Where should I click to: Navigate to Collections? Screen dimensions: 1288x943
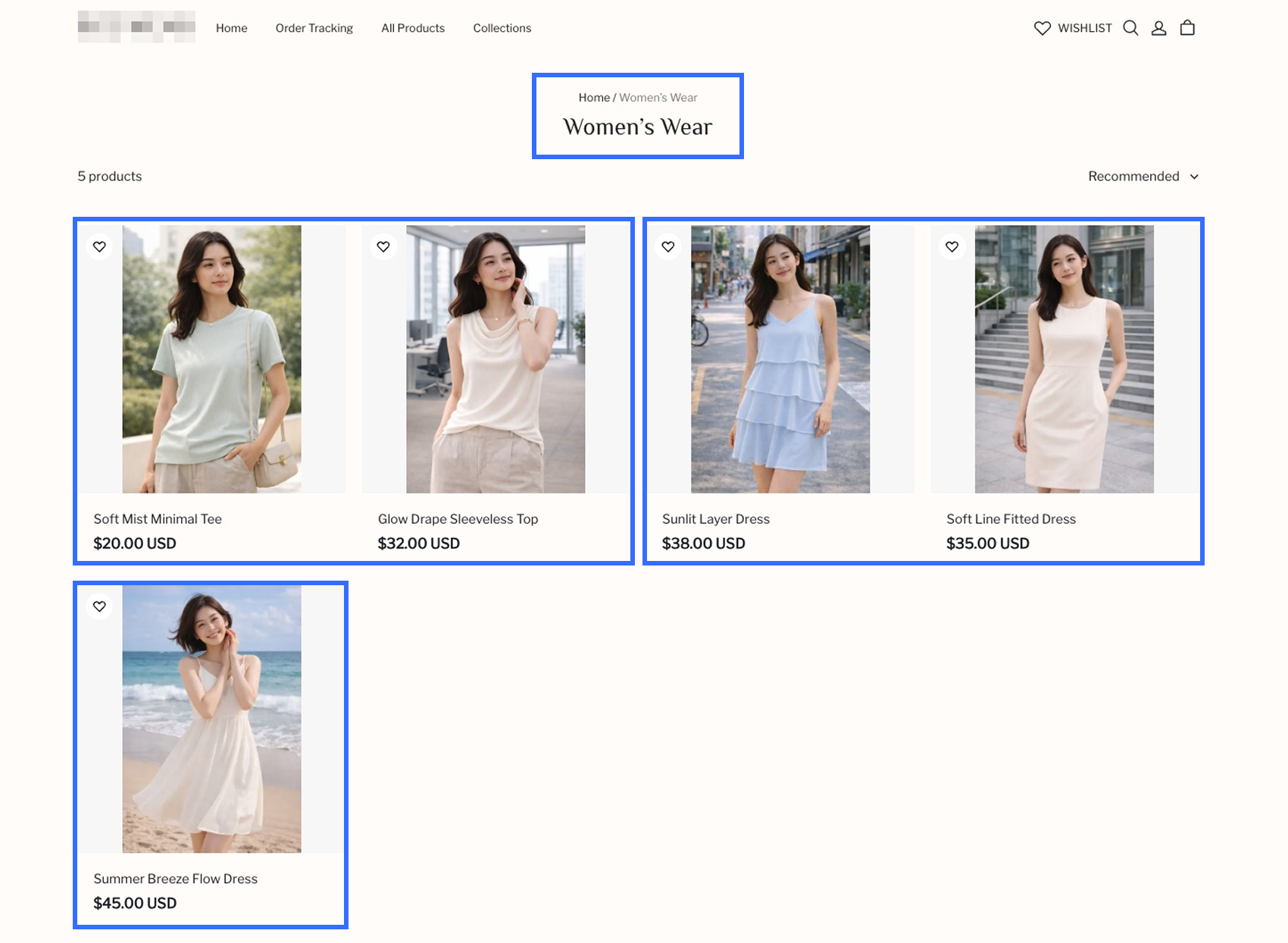tap(502, 28)
